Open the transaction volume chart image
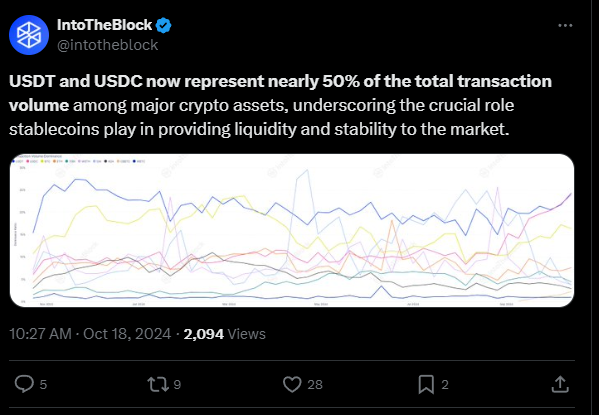 pos(292,230)
